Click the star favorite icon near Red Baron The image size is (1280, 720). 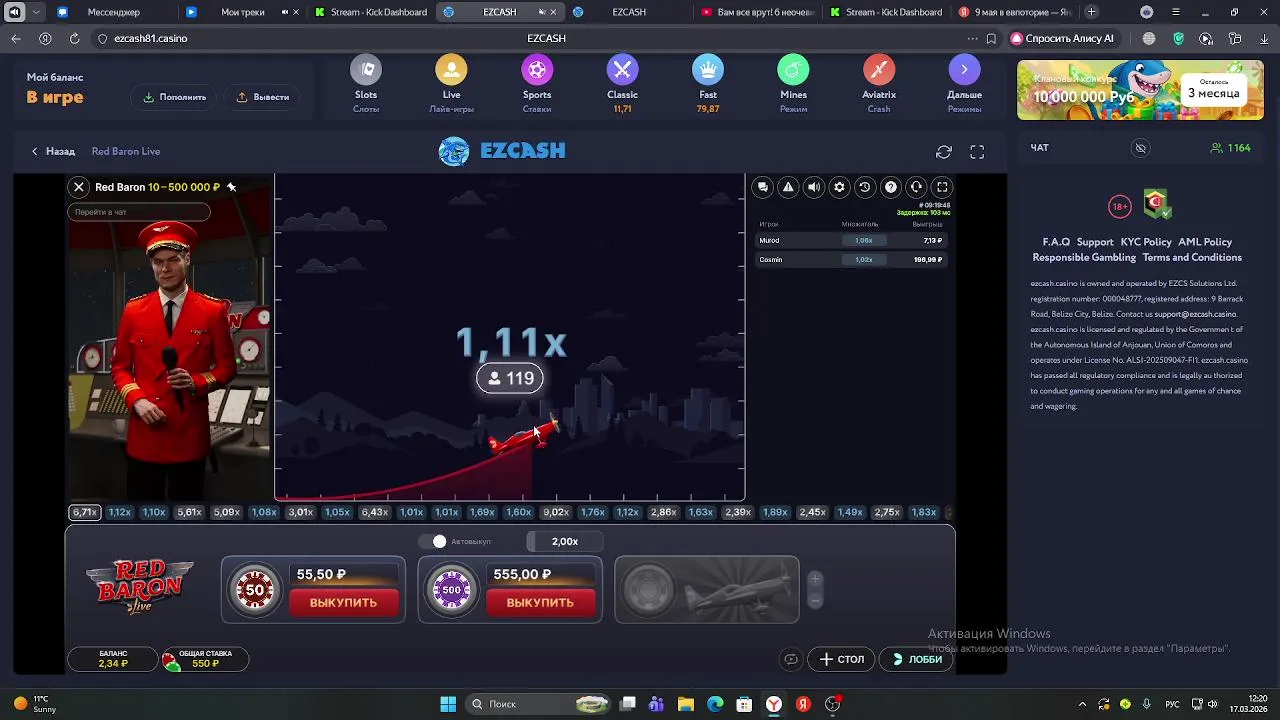point(231,187)
